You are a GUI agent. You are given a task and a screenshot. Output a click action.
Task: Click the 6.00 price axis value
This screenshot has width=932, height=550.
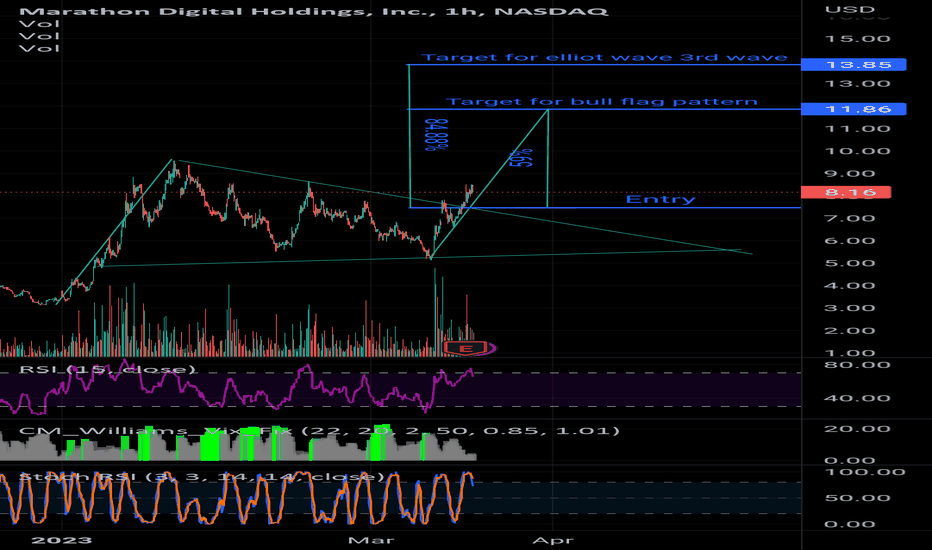click(850, 241)
